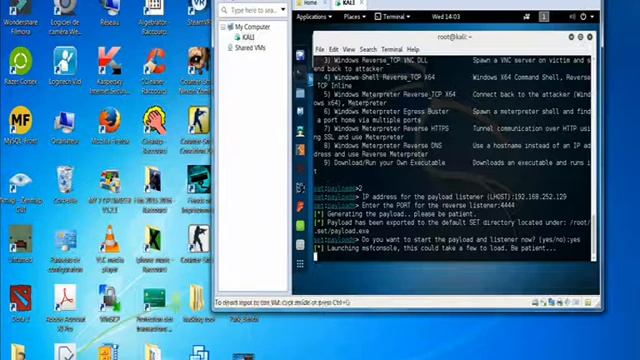Click workspace indicator 1 in the Kali top bar
The width and height of the screenshot is (640, 360).
(x=544, y=17)
